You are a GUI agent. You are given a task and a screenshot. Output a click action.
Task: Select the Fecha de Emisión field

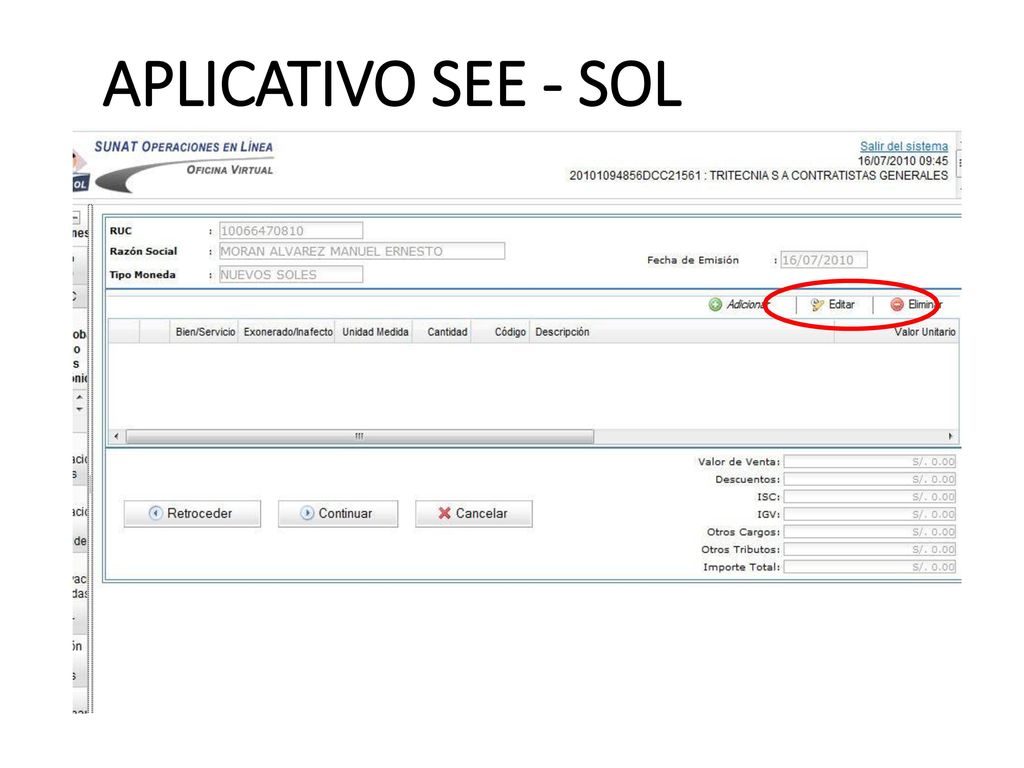coord(824,260)
